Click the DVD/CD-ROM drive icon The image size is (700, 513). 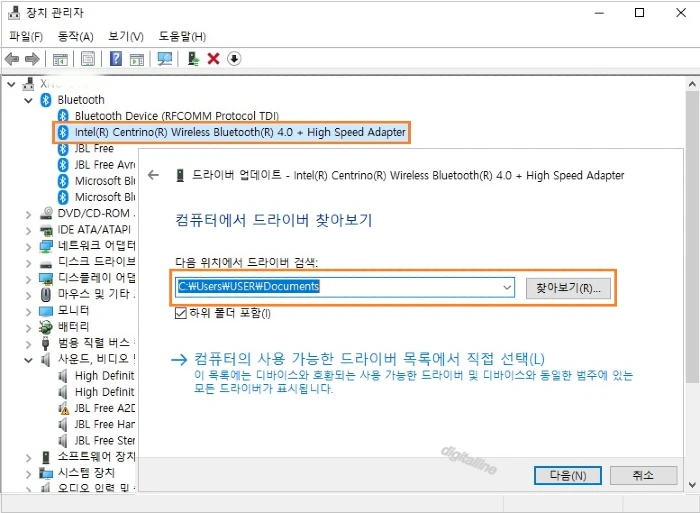(x=46, y=213)
